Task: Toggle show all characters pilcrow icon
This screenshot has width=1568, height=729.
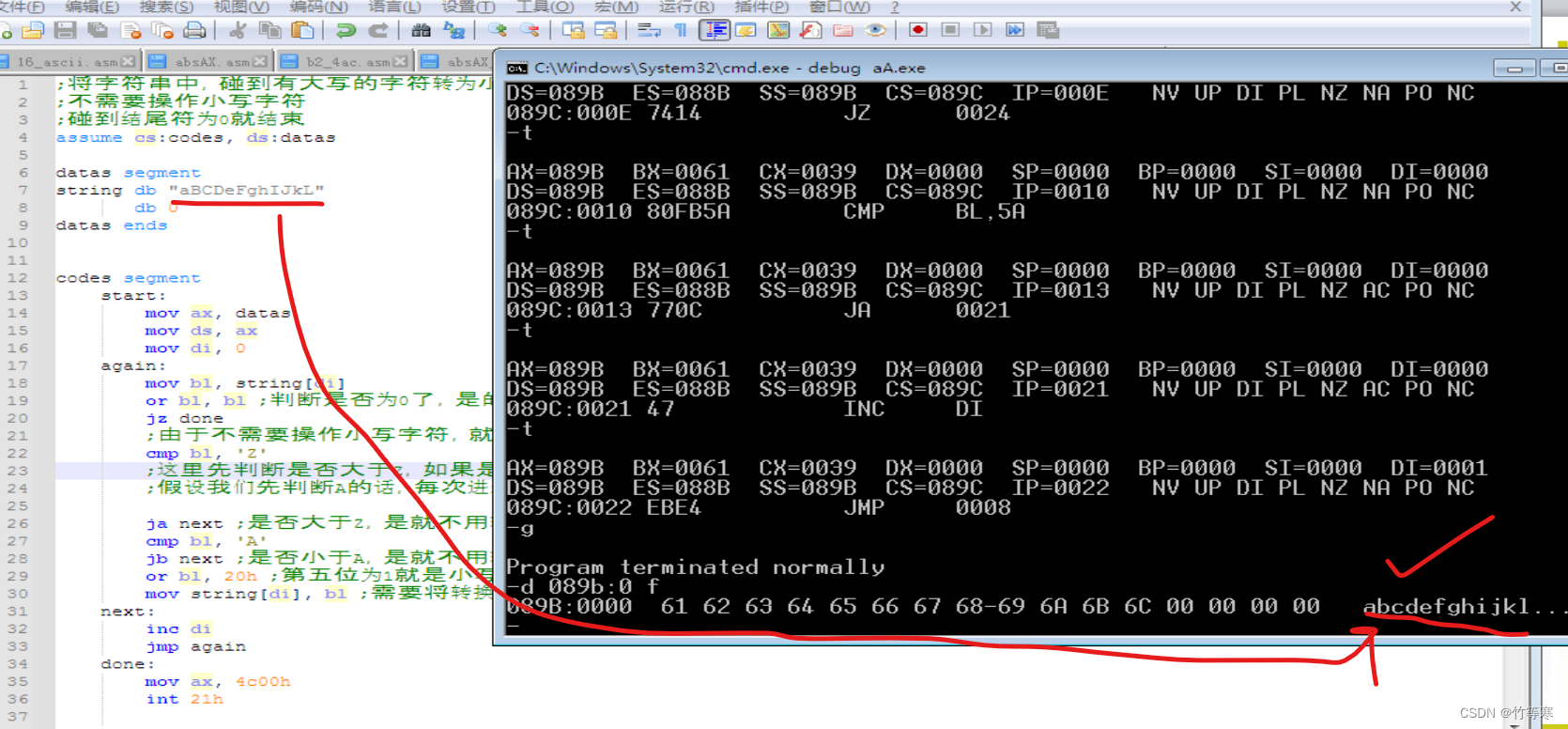Action: (x=682, y=31)
